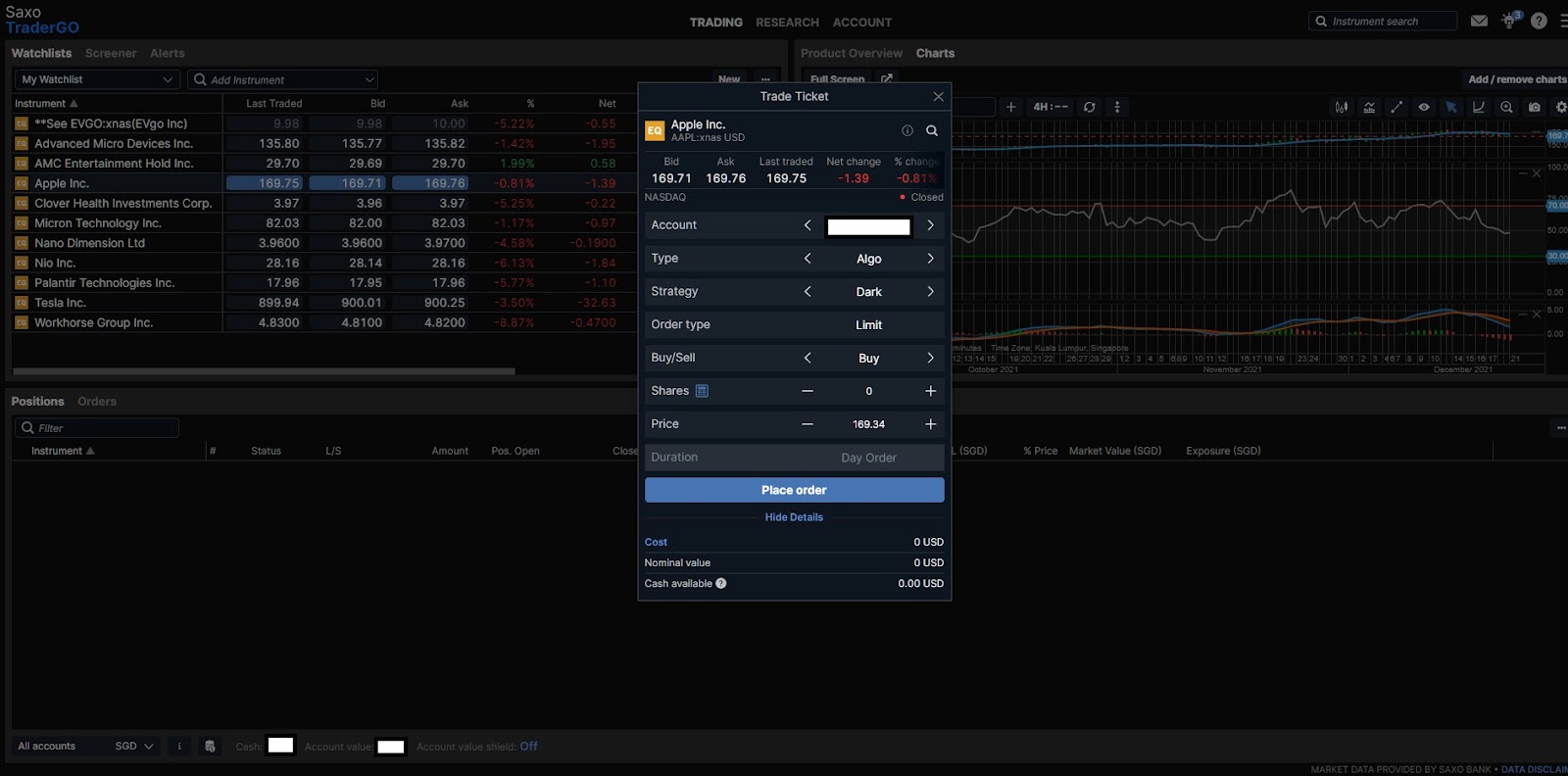Viewport: 1568px width, 776px height.
Task: Click the next arrow for Account
Action: (x=930, y=225)
